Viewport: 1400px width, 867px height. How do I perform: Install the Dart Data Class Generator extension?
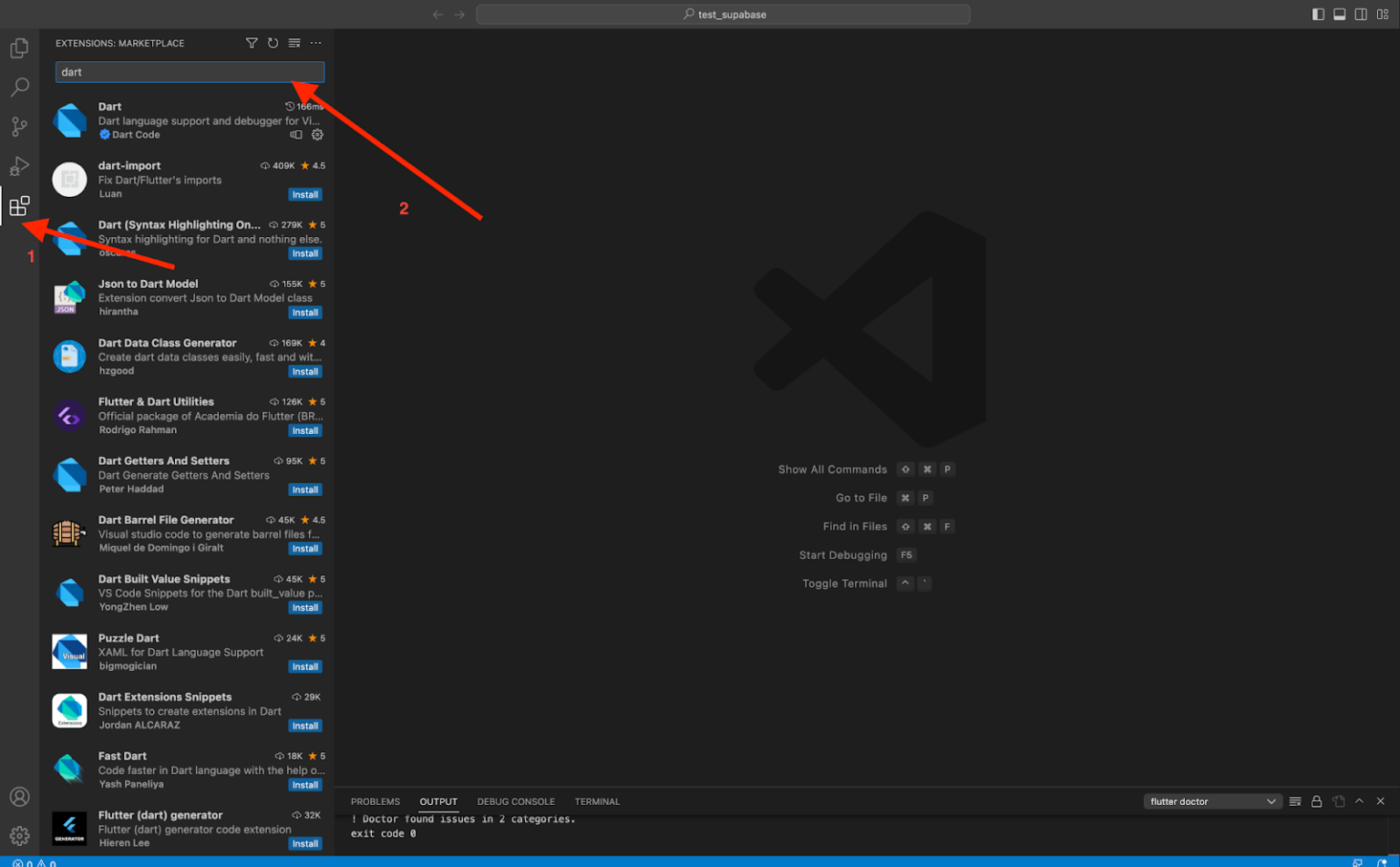tap(305, 371)
